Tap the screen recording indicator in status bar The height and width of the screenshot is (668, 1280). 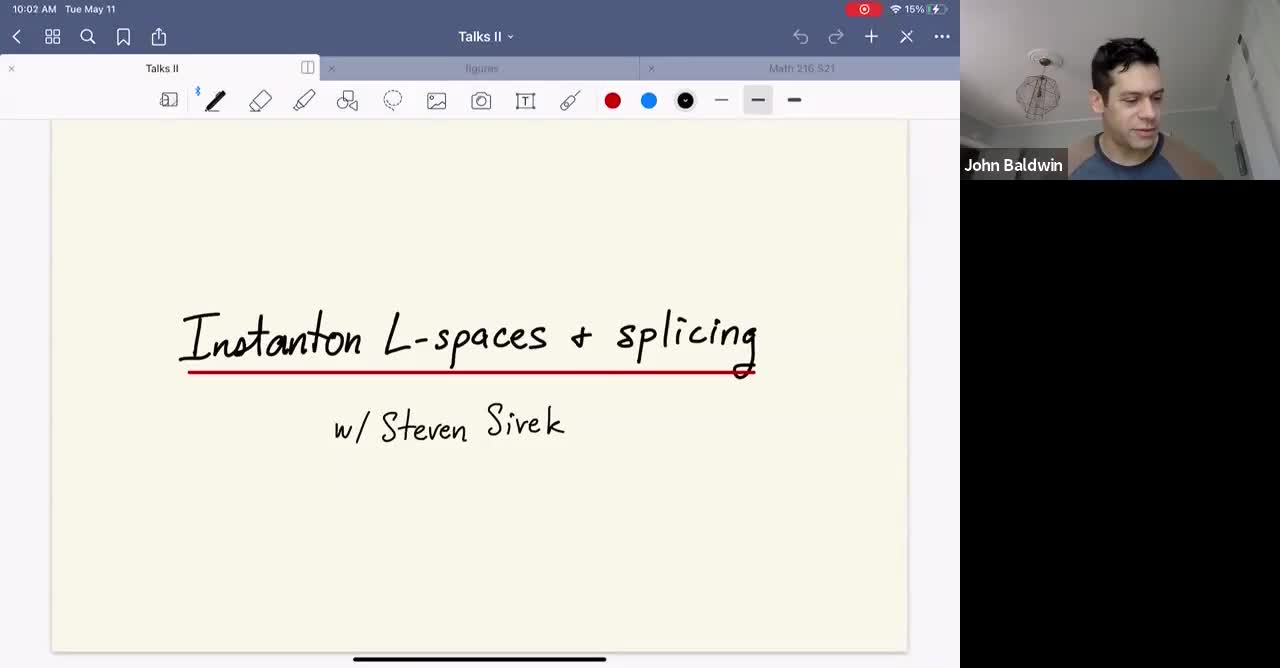[x=865, y=9]
